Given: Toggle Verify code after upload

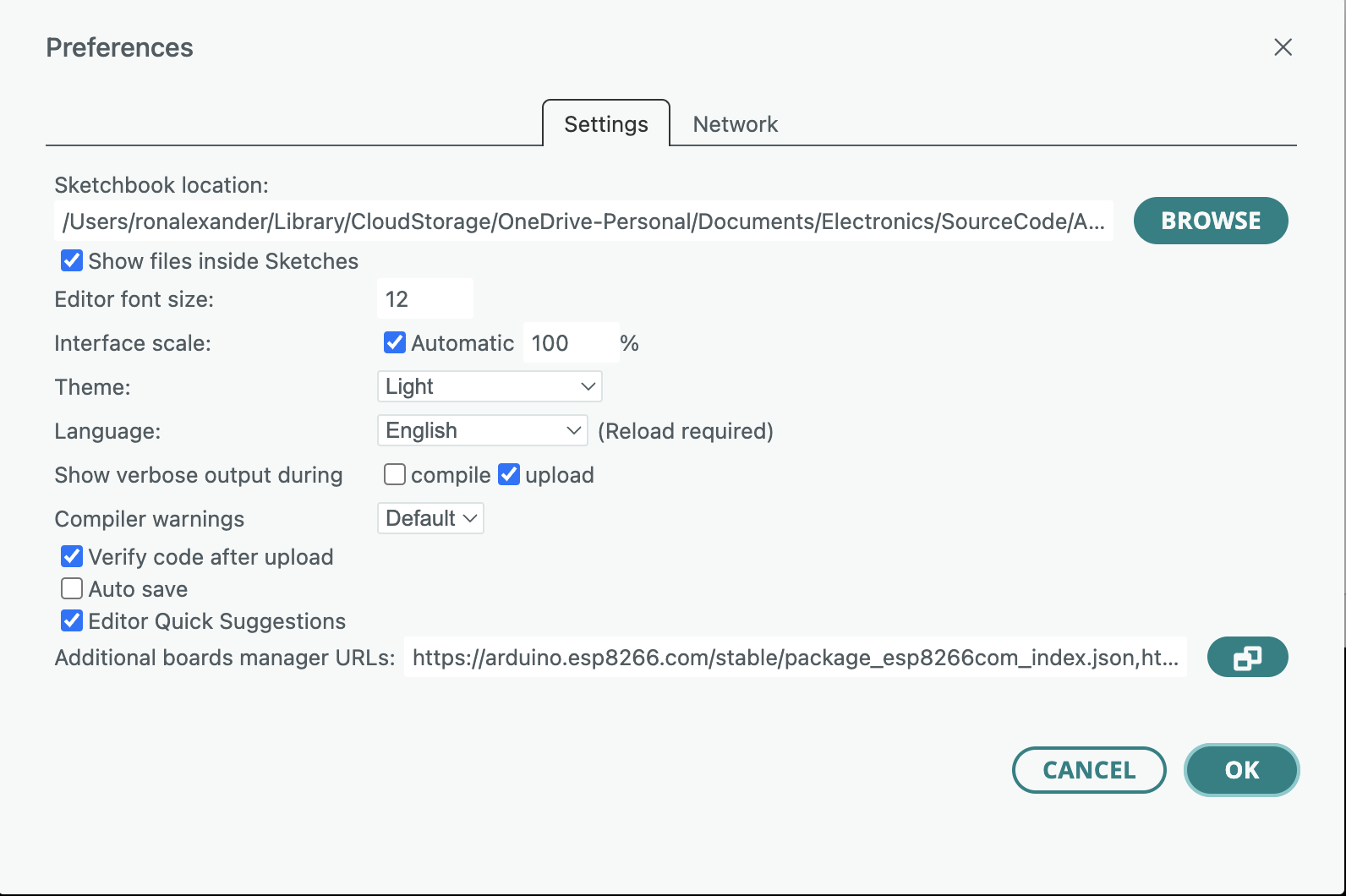Looking at the screenshot, I should click(72, 556).
